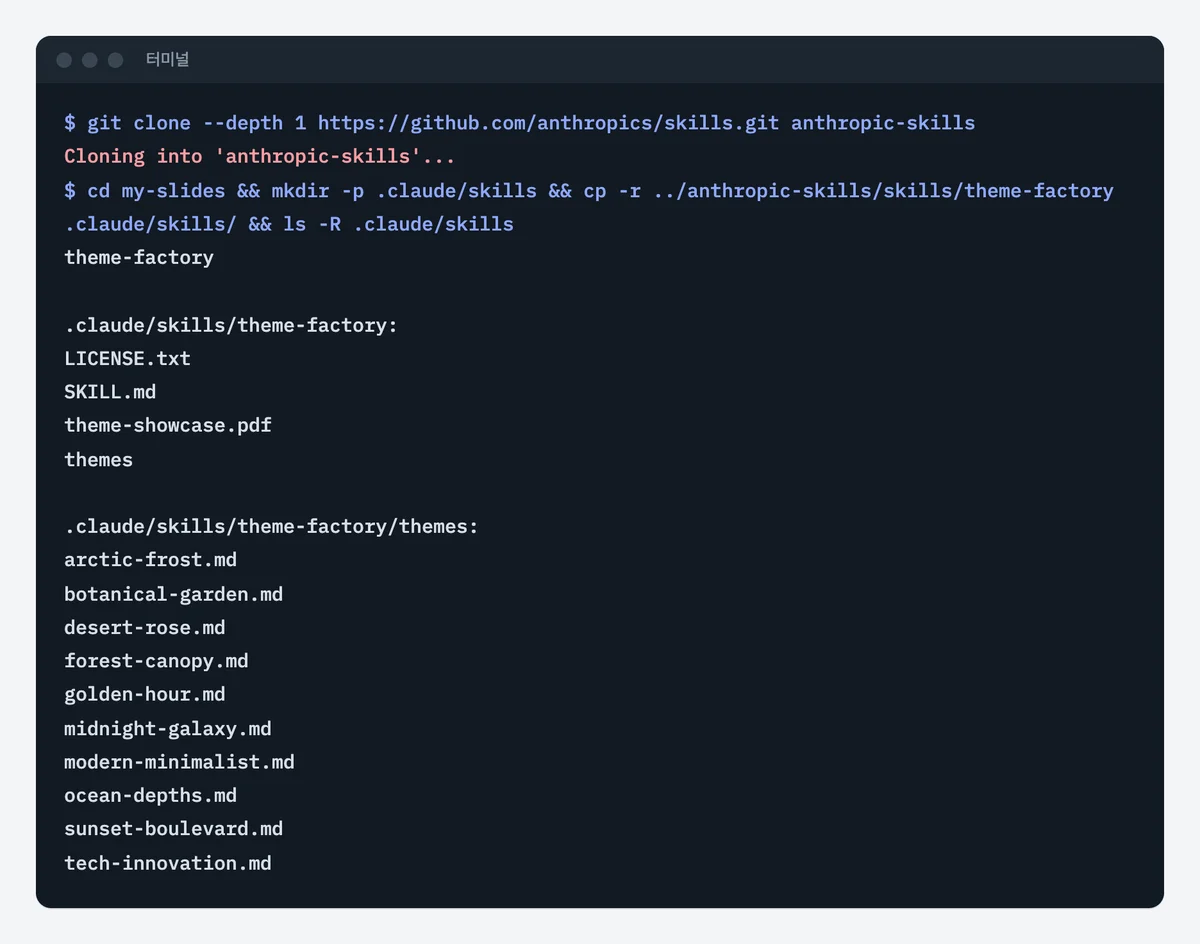Screen dimensions: 1200x944
Task: Select the LICENSE.txt file name
Action: (x=127, y=358)
